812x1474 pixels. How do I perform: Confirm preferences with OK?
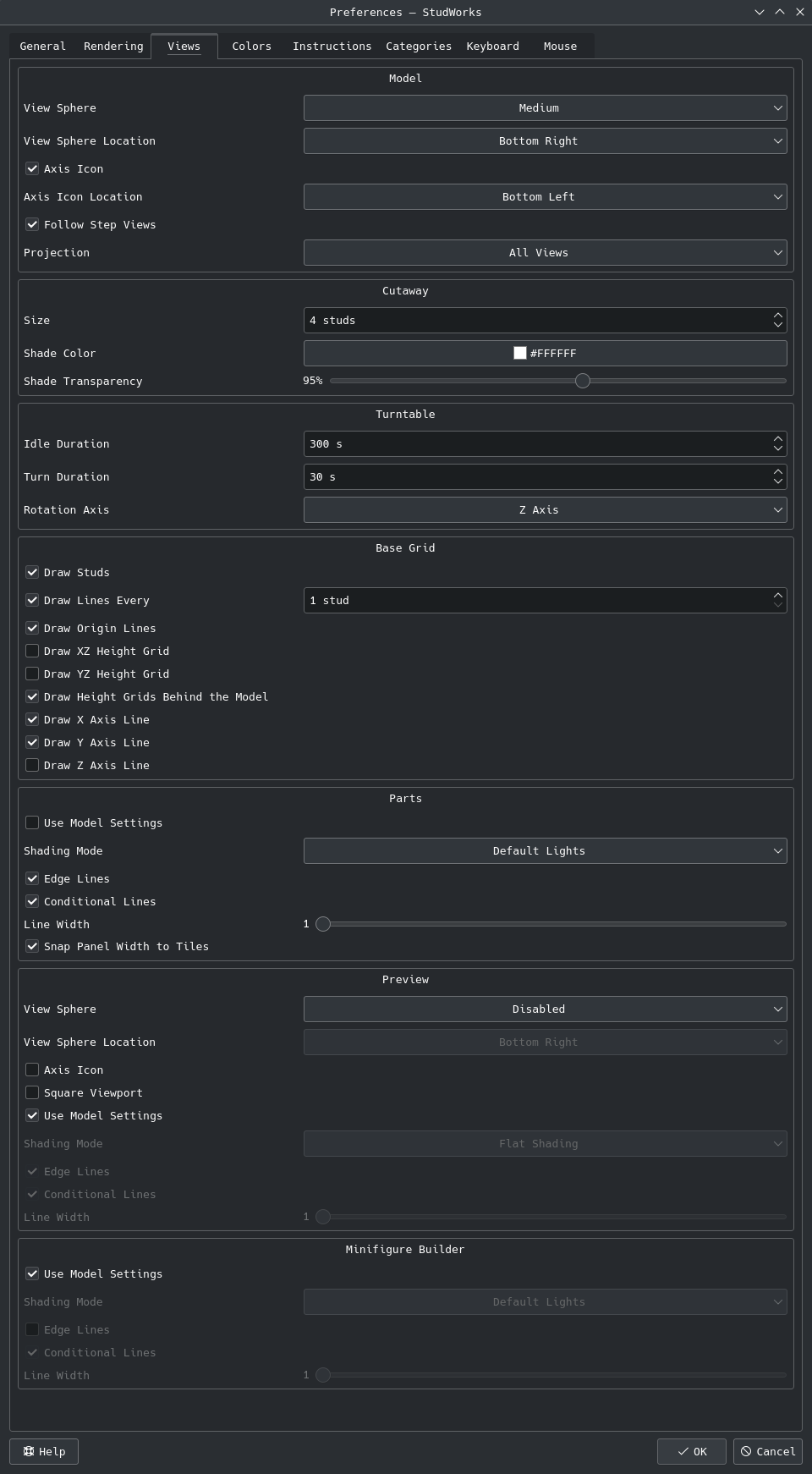pyautogui.click(x=692, y=1451)
